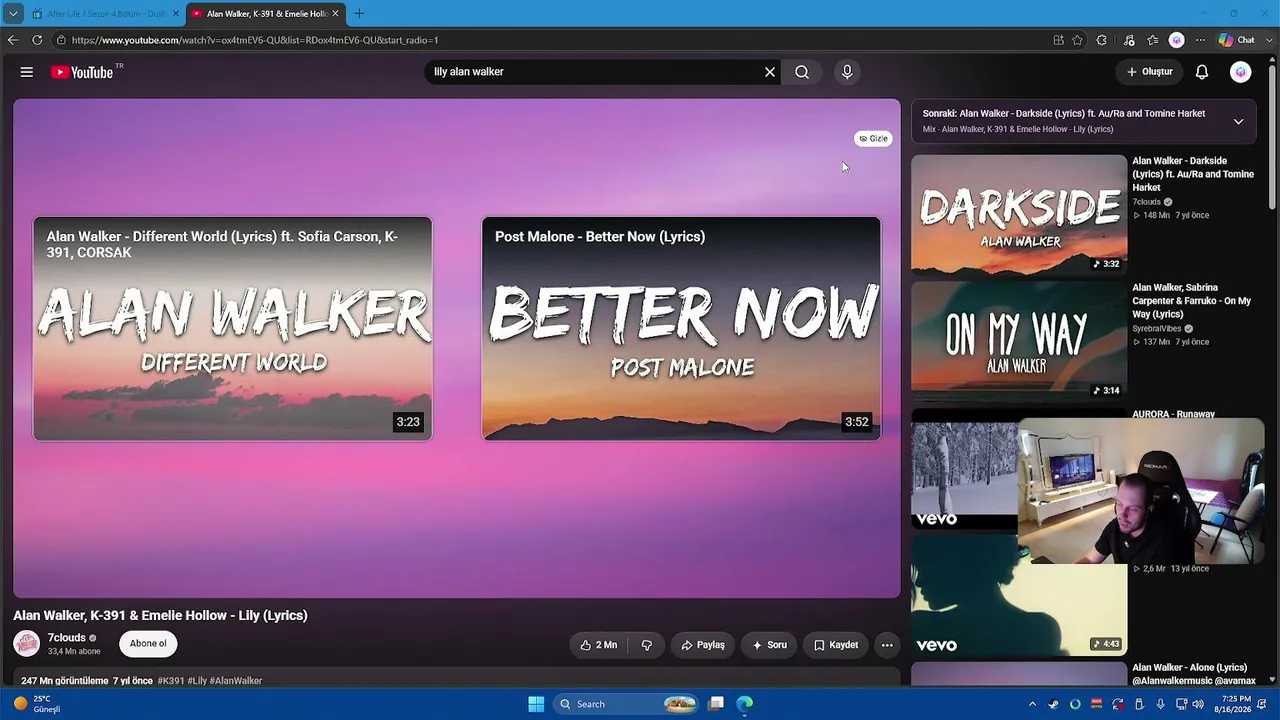Click the #K391 hashtag

tap(171, 681)
